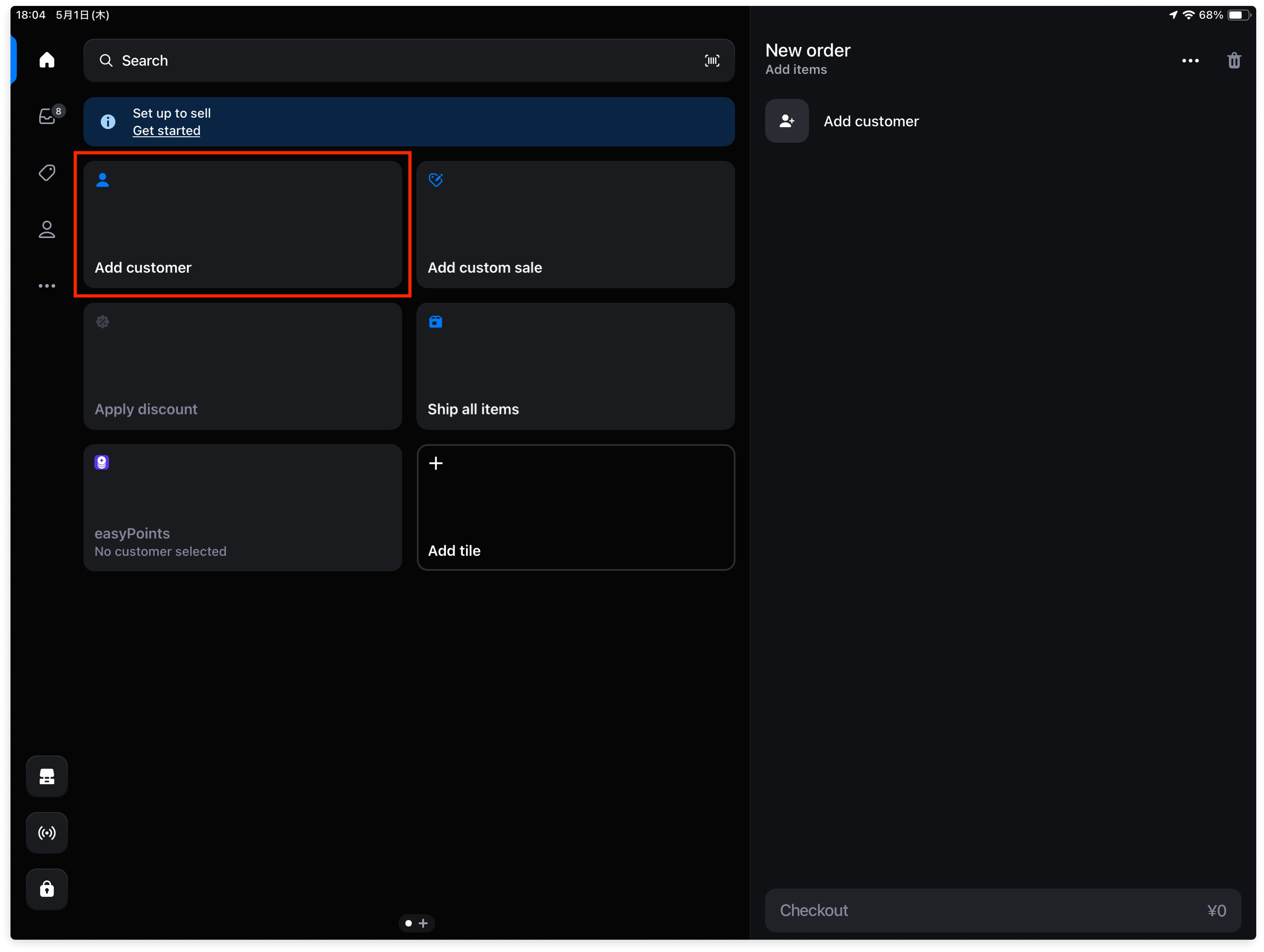Open the connectivity status button
This screenshot has width=1264, height=952.
click(x=47, y=833)
